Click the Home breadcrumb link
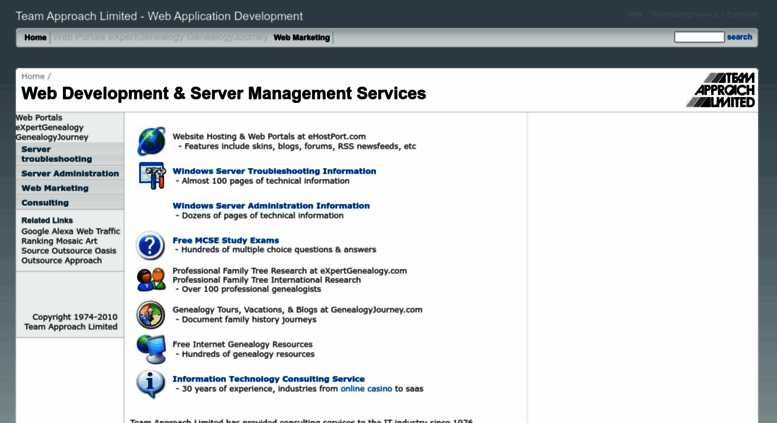 [x=33, y=76]
